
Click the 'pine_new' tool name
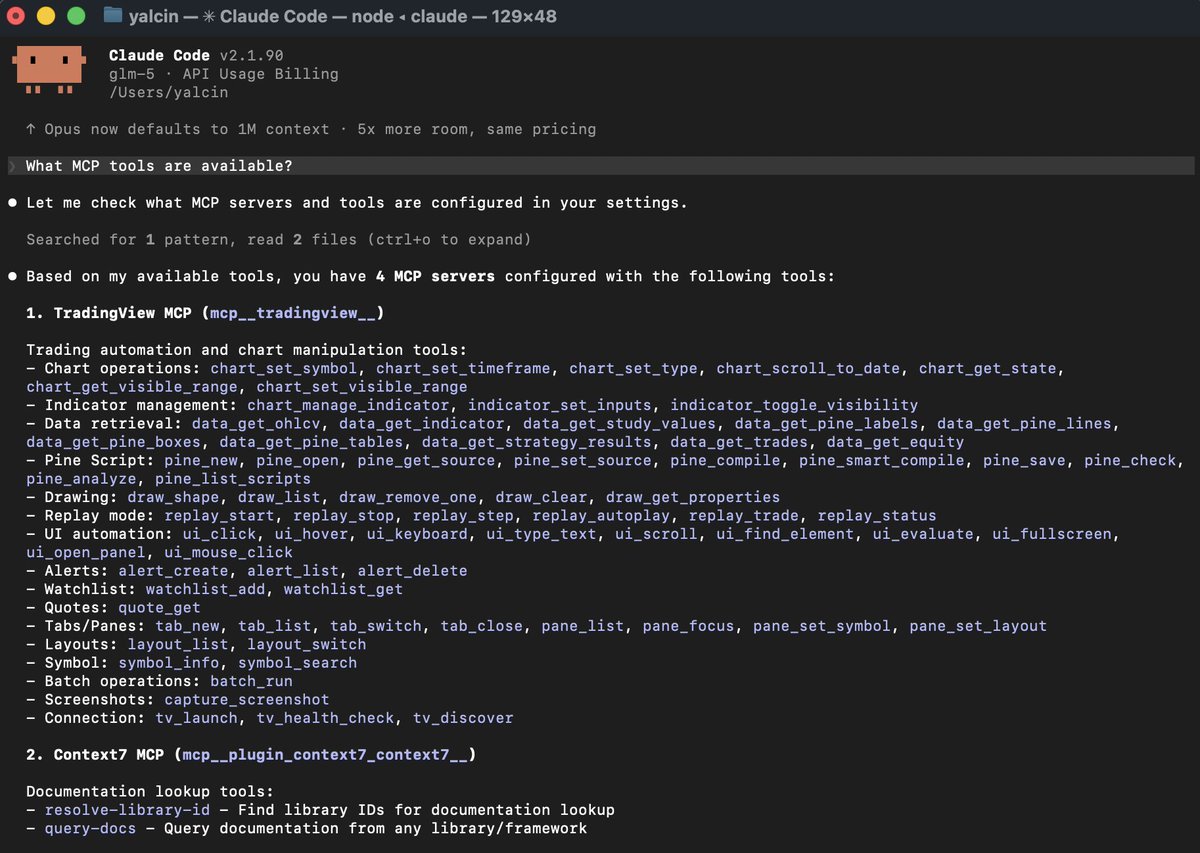[x=201, y=461]
